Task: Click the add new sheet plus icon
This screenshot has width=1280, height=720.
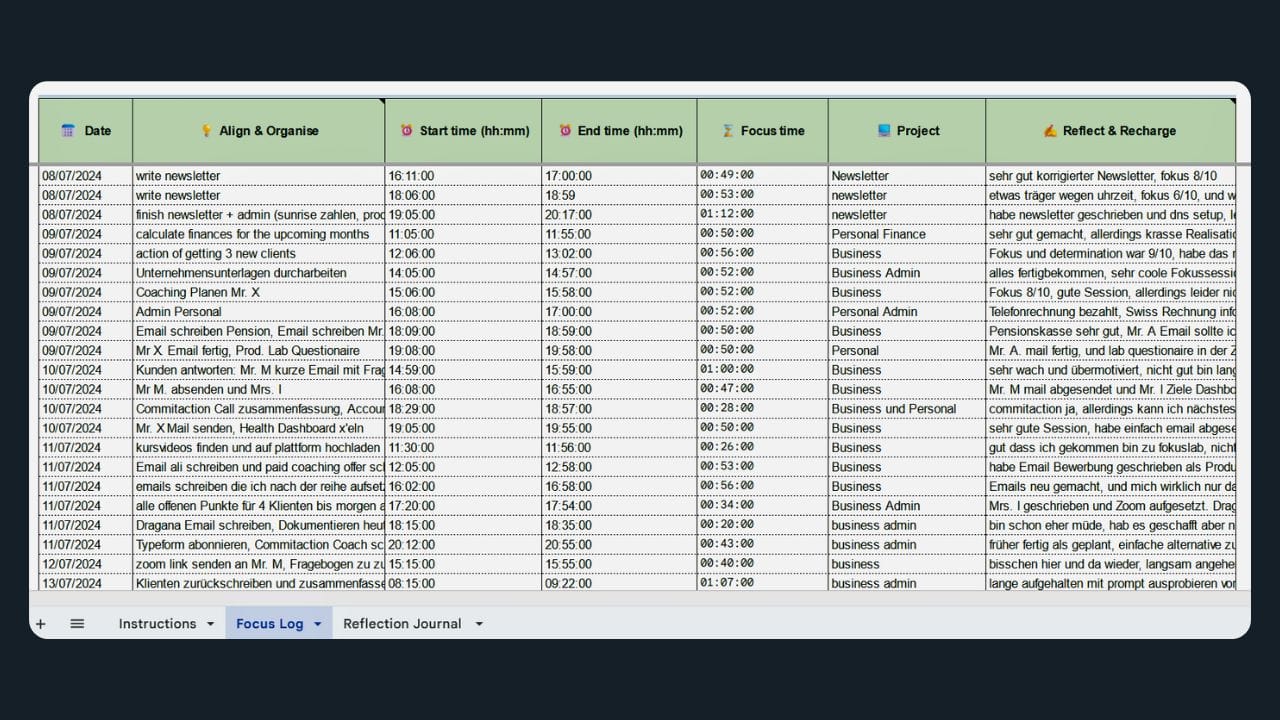Action: coord(41,624)
